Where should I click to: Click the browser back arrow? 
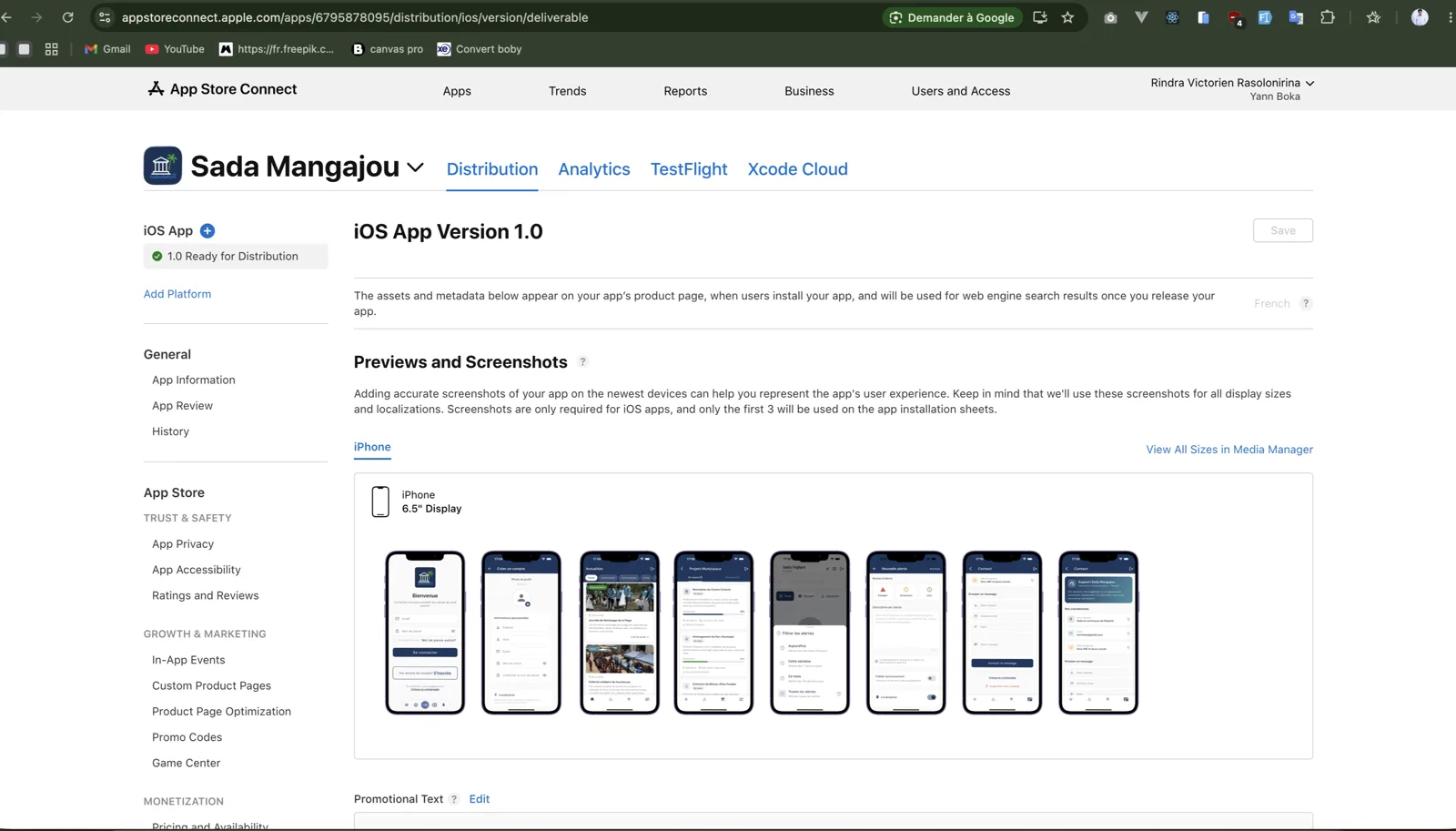(6, 17)
